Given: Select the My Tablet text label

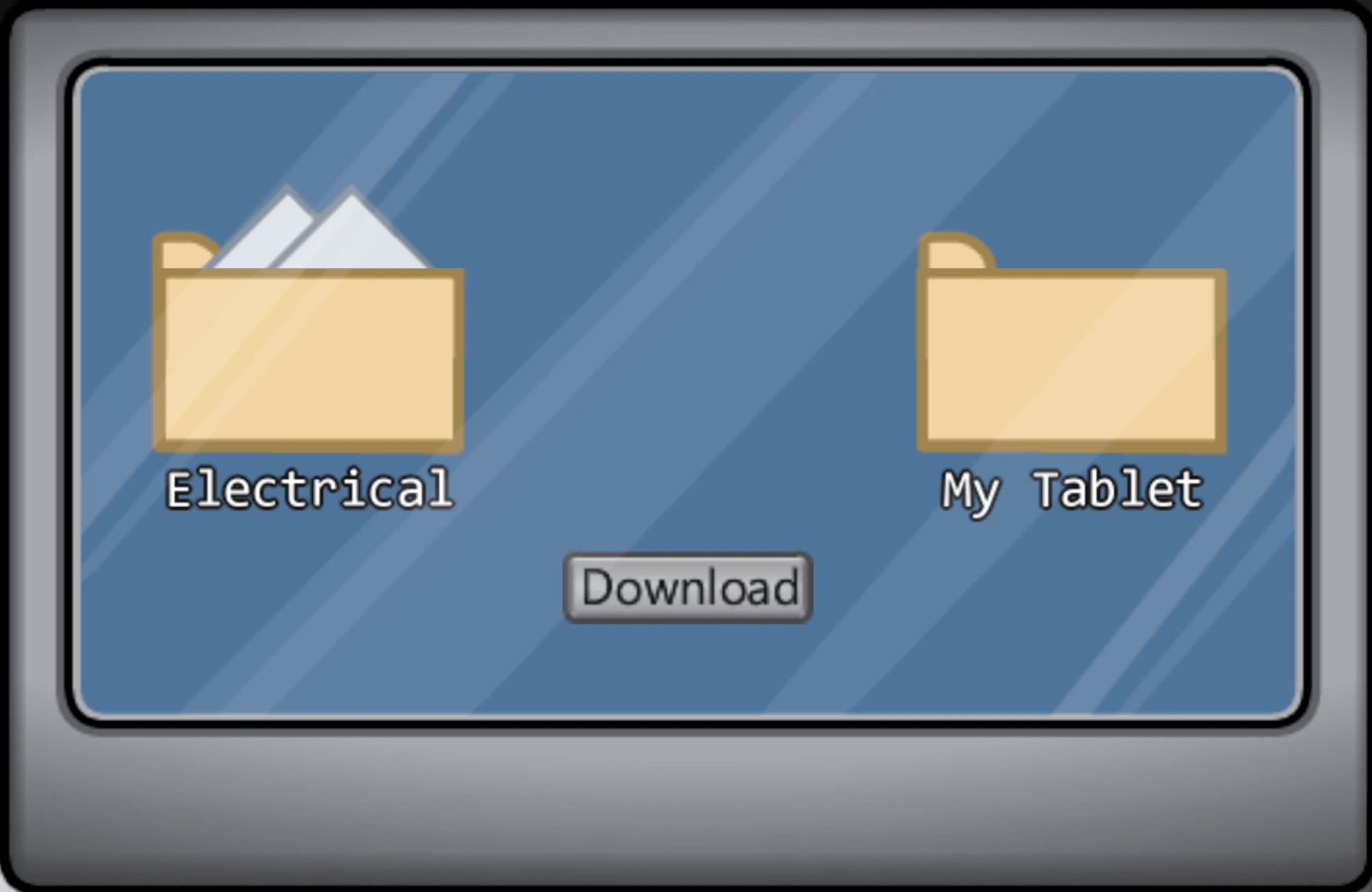Looking at the screenshot, I should [x=1072, y=491].
